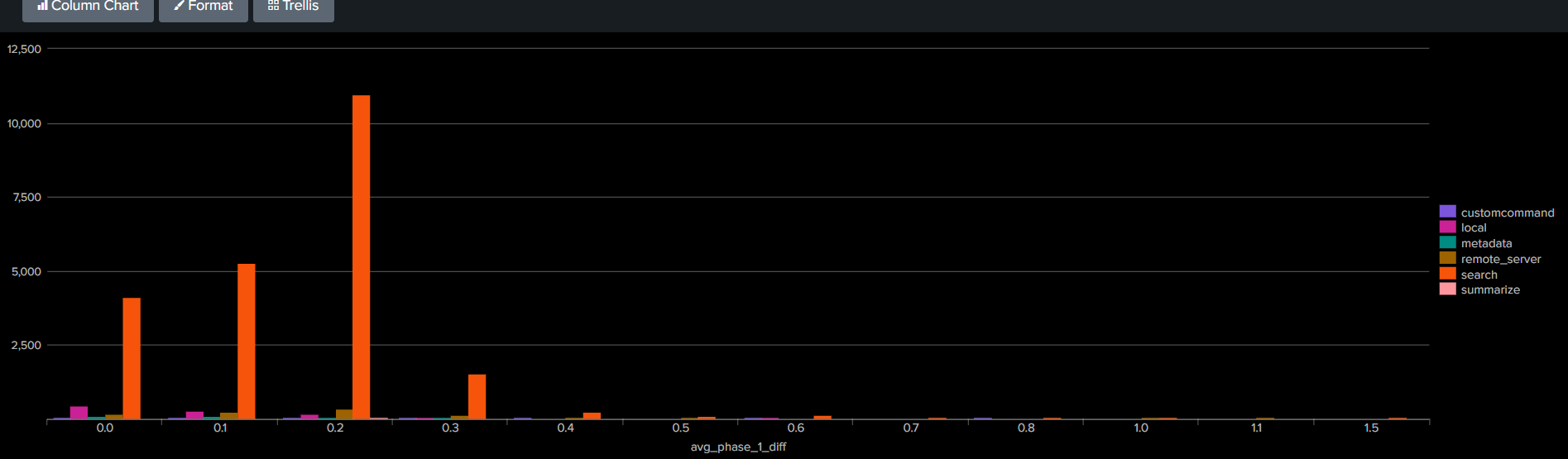Click the 0.2 x-axis label

pos(335,428)
